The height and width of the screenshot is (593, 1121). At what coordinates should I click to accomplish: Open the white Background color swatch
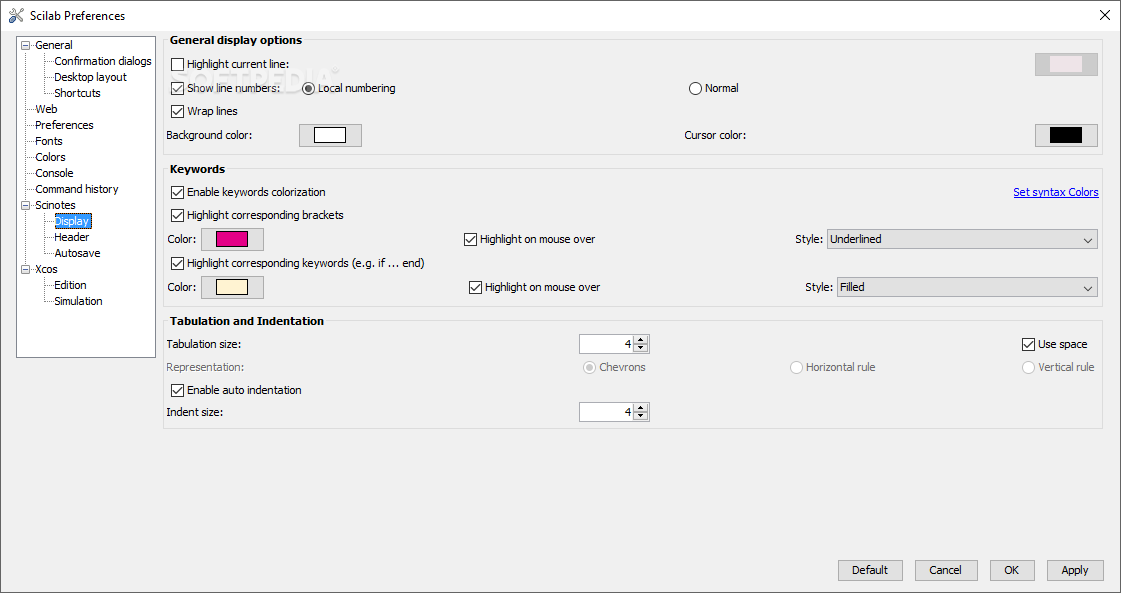(x=330, y=135)
